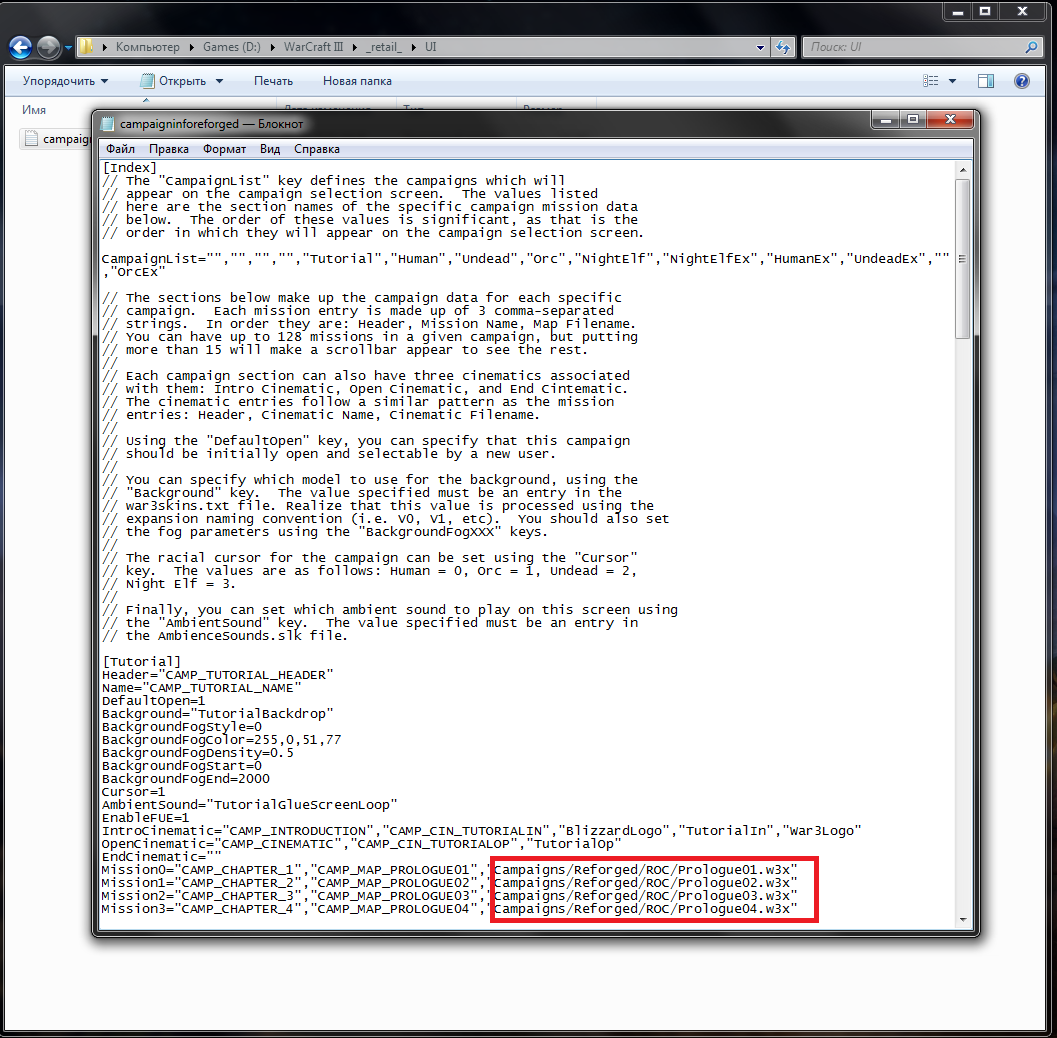Screen dimensions: 1057x1038
Task: Place cursor on EndCinematic="" line
Action: (x=162, y=857)
